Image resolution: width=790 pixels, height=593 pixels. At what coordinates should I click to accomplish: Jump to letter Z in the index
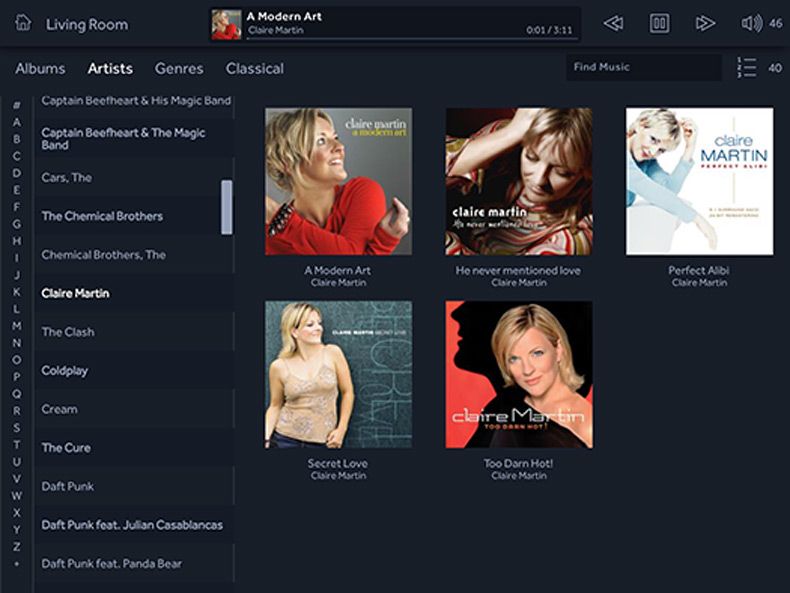(17, 547)
